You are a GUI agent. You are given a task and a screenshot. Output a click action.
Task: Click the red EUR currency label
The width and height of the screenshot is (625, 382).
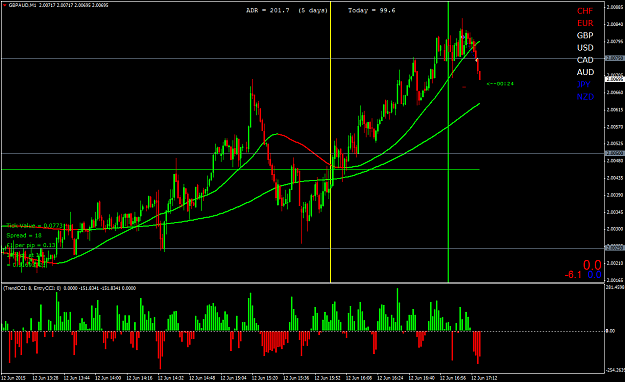pos(585,24)
